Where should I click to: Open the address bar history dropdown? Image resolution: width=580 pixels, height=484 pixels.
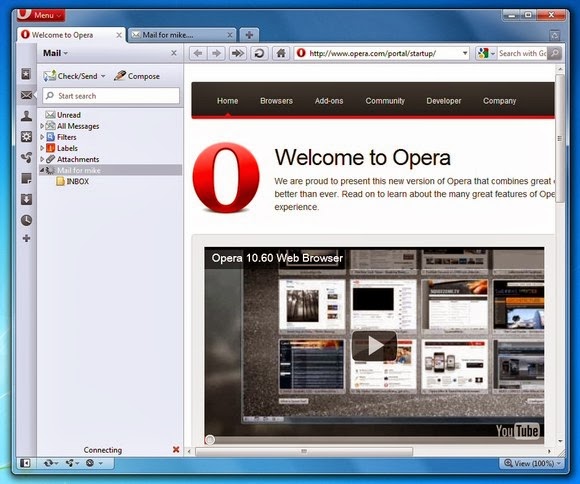(465, 53)
